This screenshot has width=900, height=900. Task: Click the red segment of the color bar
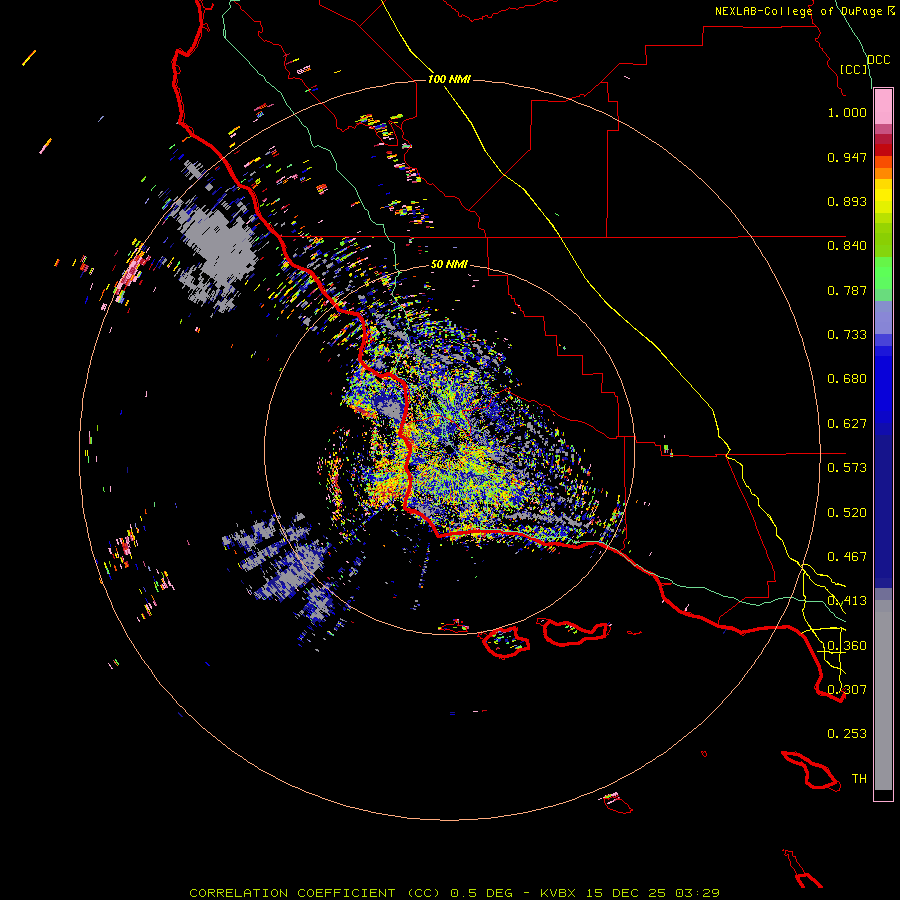[883, 150]
